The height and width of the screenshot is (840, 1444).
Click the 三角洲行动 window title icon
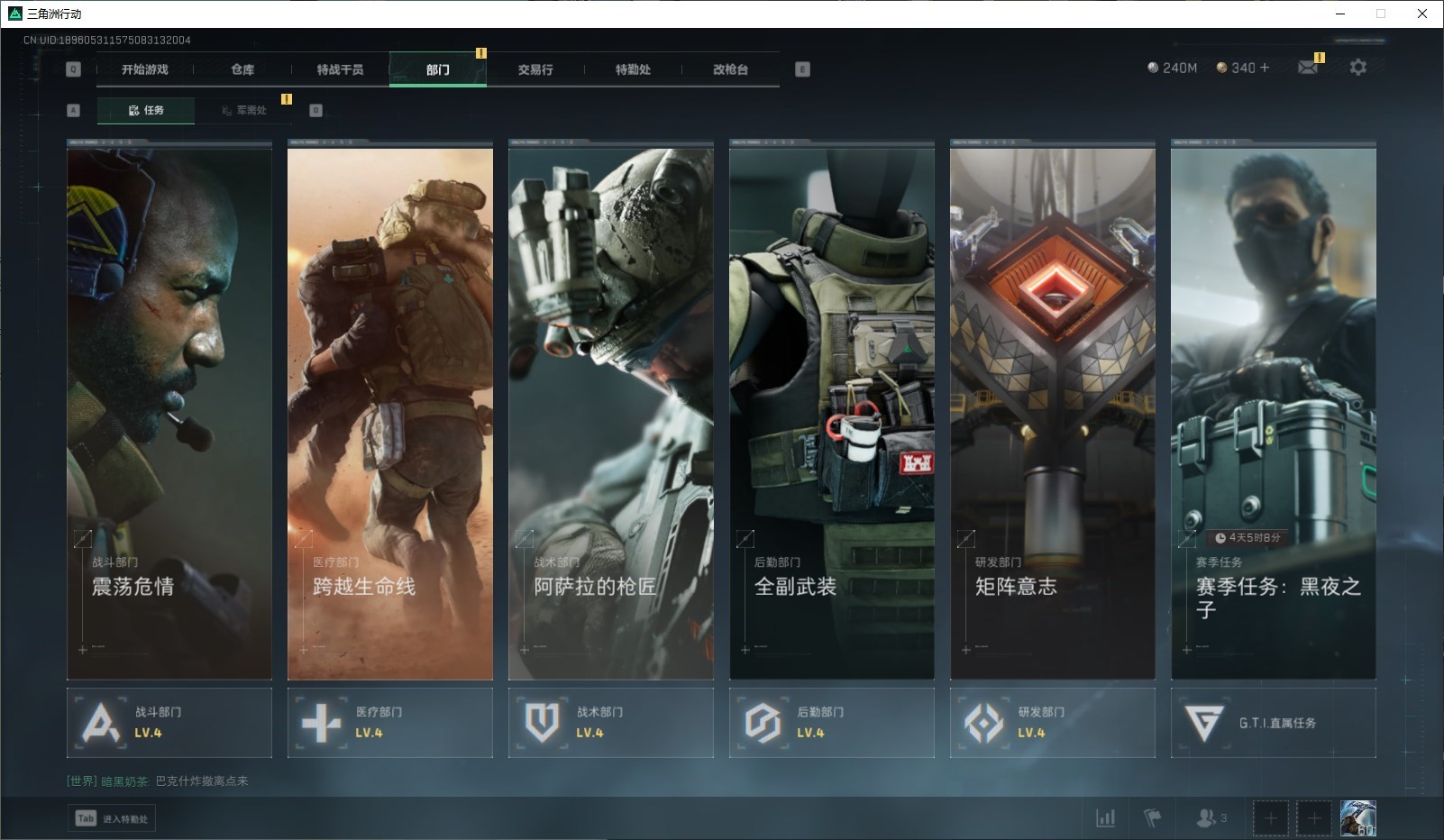14,14
